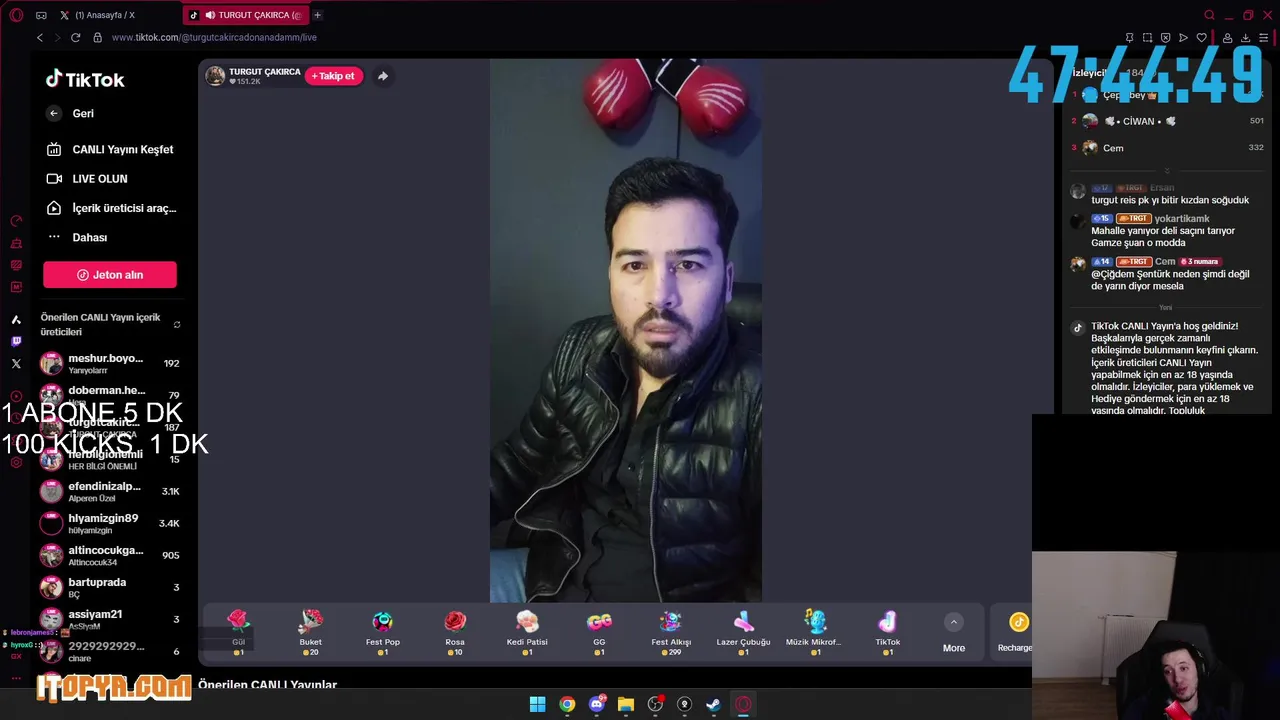This screenshot has width=1280, height=720.
Task: Open altincocukga... live stream
Action: pyautogui.click(x=109, y=555)
